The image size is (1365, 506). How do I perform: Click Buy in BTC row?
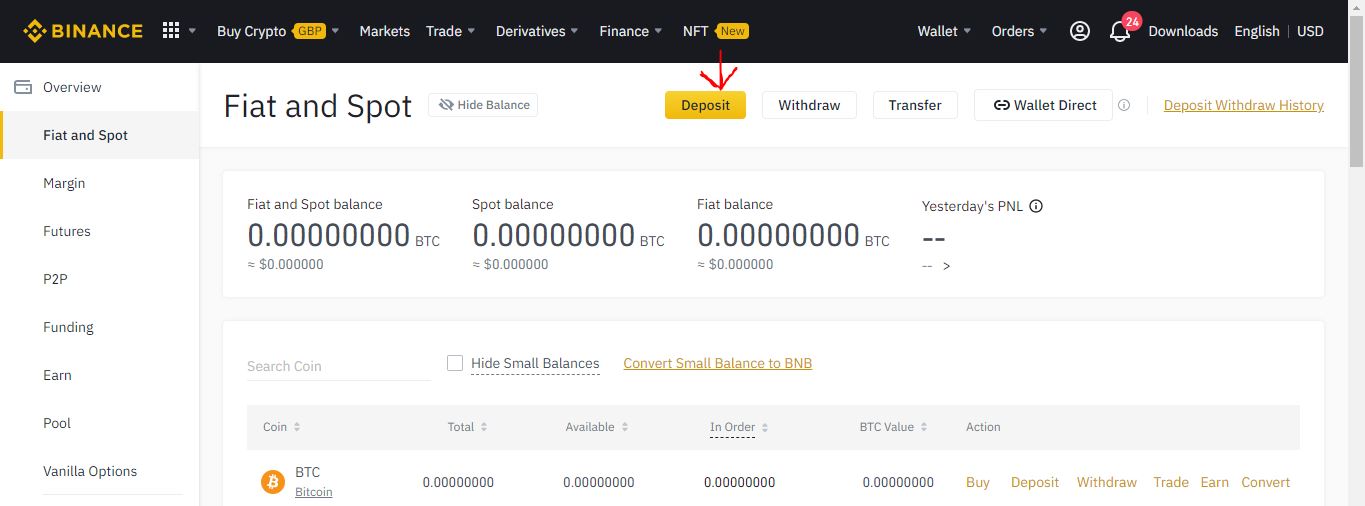click(978, 482)
